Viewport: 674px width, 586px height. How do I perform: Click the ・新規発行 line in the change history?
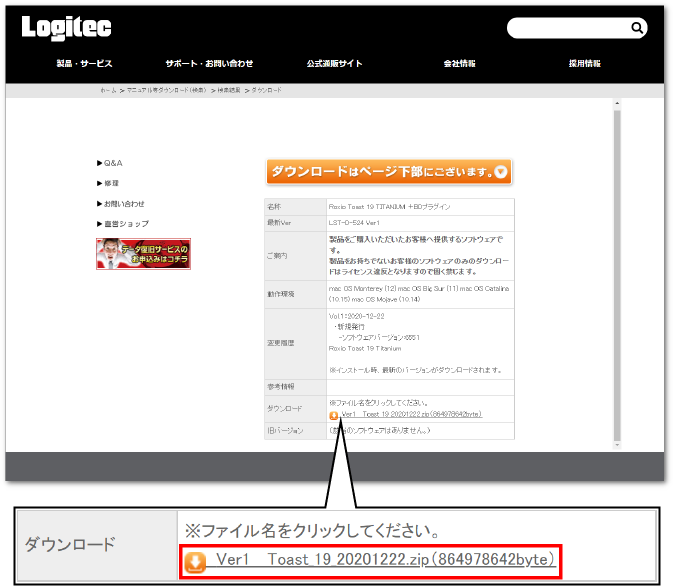(349, 327)
